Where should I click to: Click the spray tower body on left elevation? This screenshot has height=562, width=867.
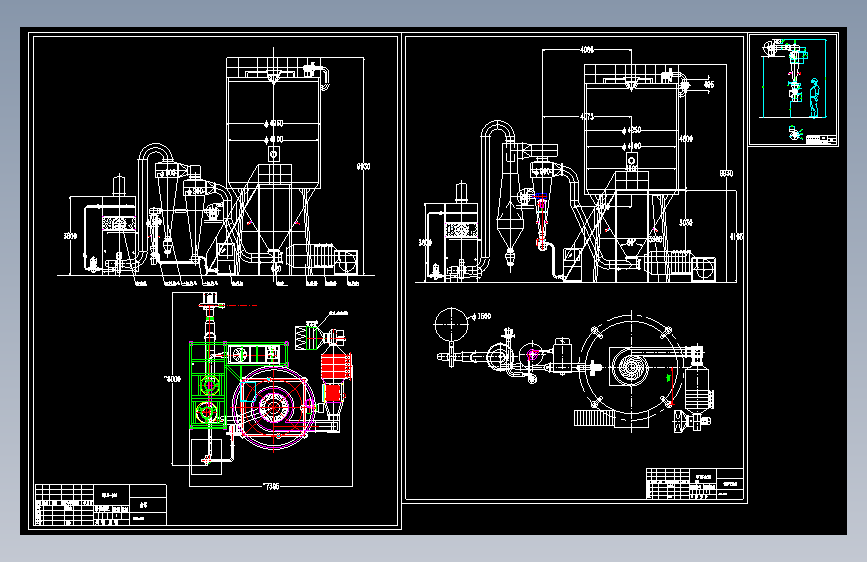[274, 133]
